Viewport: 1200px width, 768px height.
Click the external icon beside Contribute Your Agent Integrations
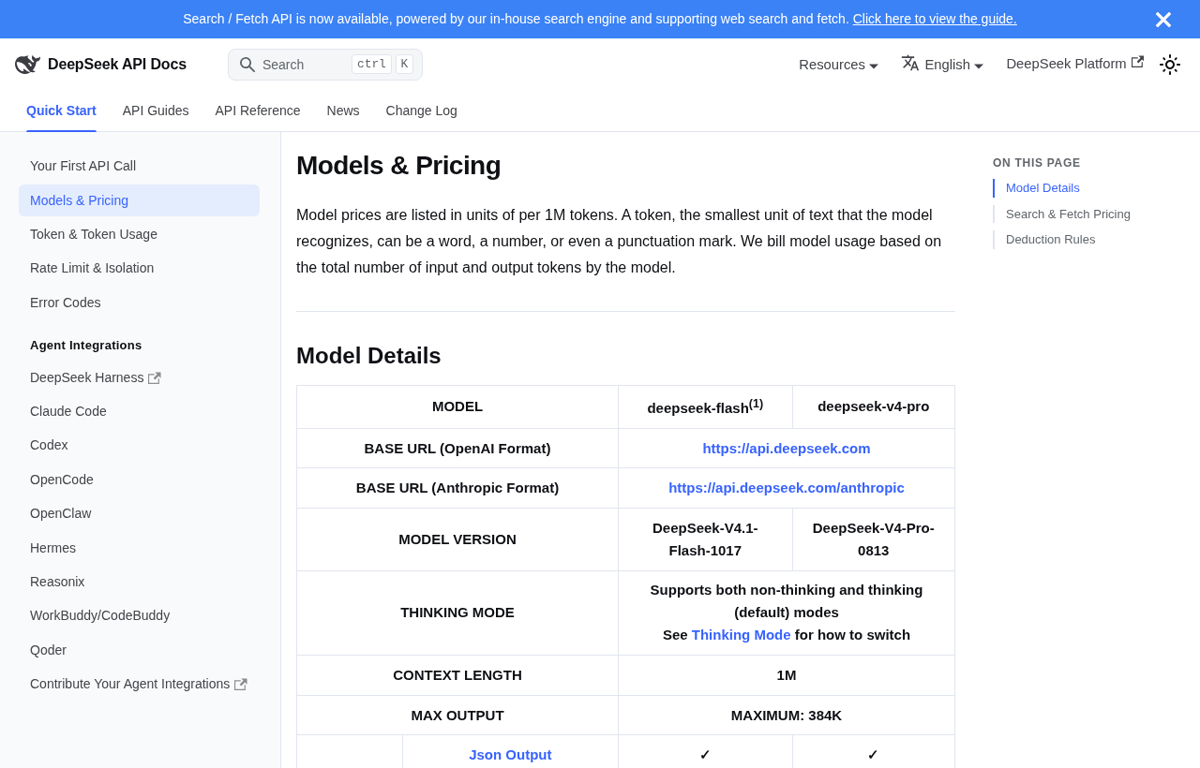240,684
